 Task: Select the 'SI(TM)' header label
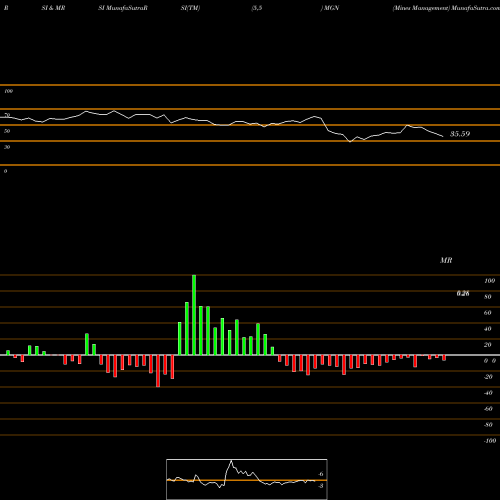coord(190,8)
